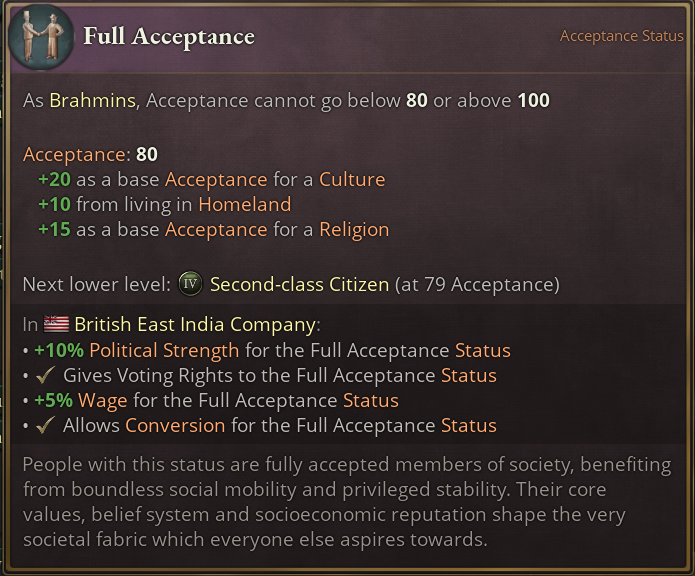
Task: Select the Brahmins keyword
Action: pyautogui.click(x=92, y=101)
